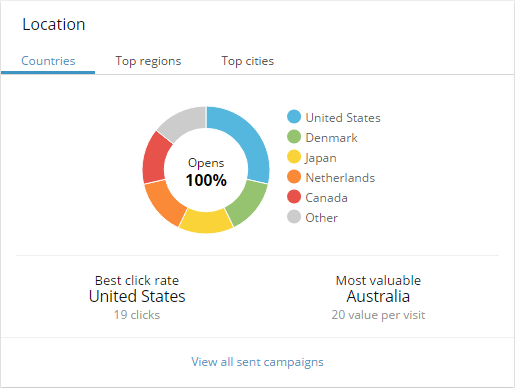Screen dimensions: 515x388
Task: Select the Denmark legend label
Action: (332, 138)
